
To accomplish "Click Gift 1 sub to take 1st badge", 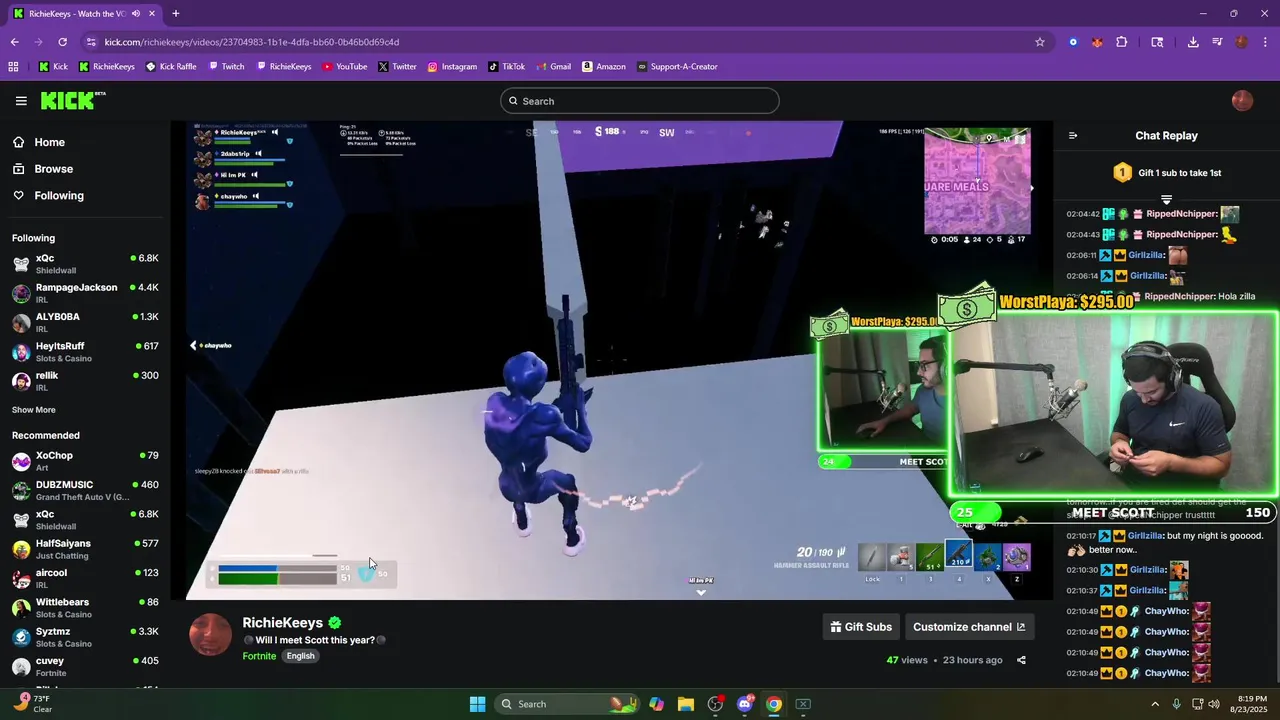I will [x=1166, y=173].
